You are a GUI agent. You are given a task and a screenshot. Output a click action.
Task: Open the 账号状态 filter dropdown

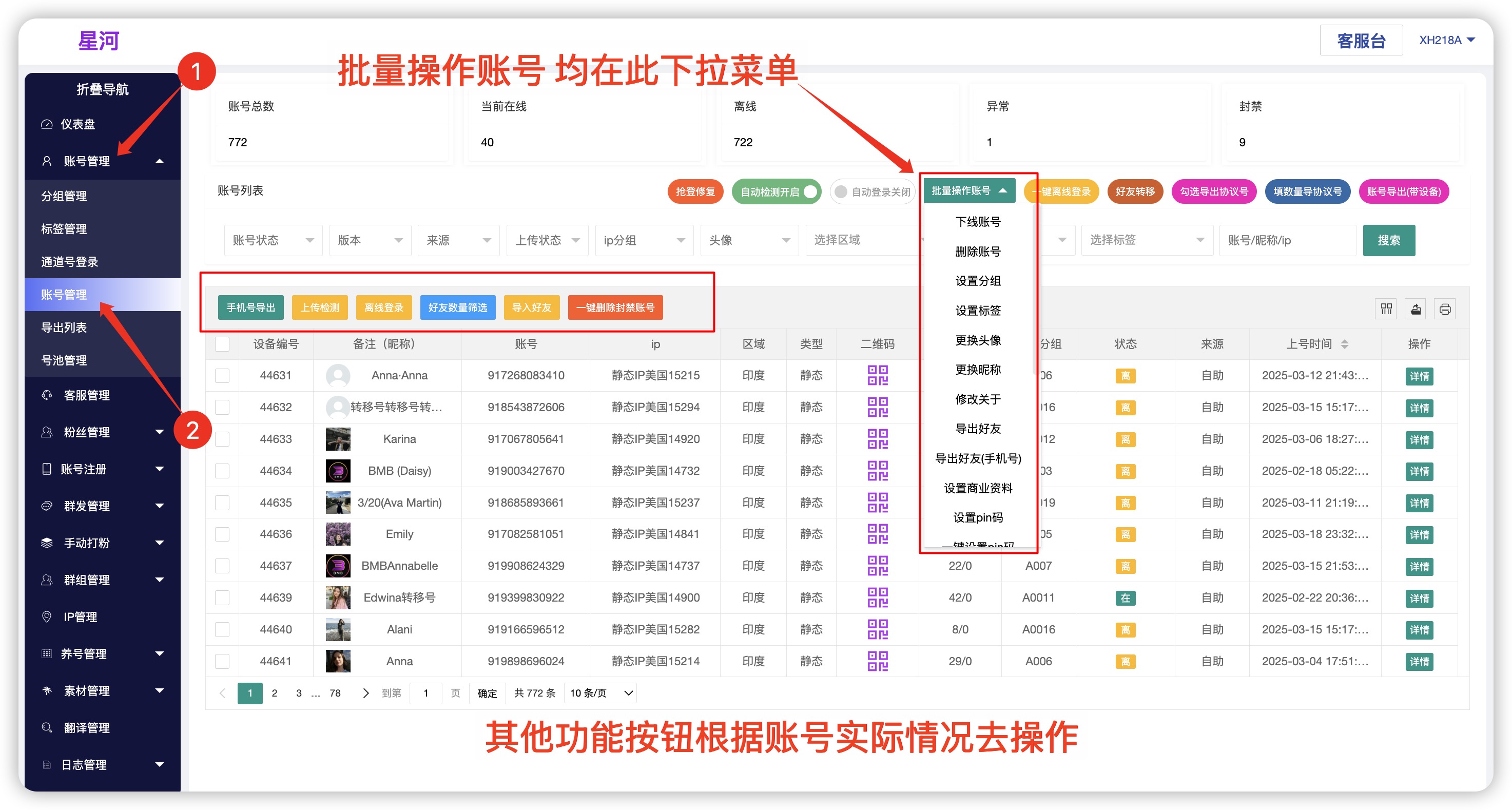click(x=273, y=240)
